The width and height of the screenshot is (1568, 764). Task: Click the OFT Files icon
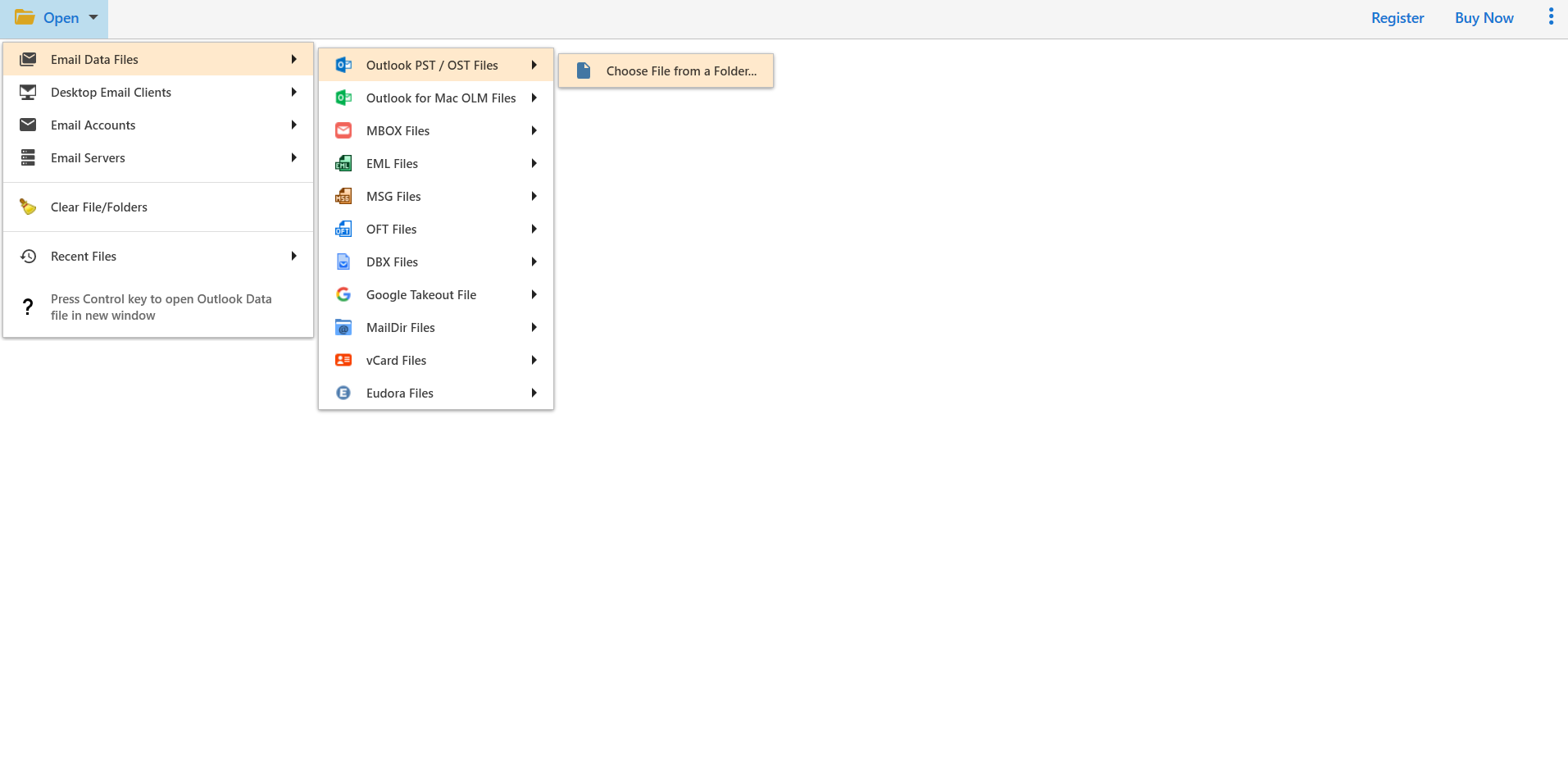pos(343,229)
